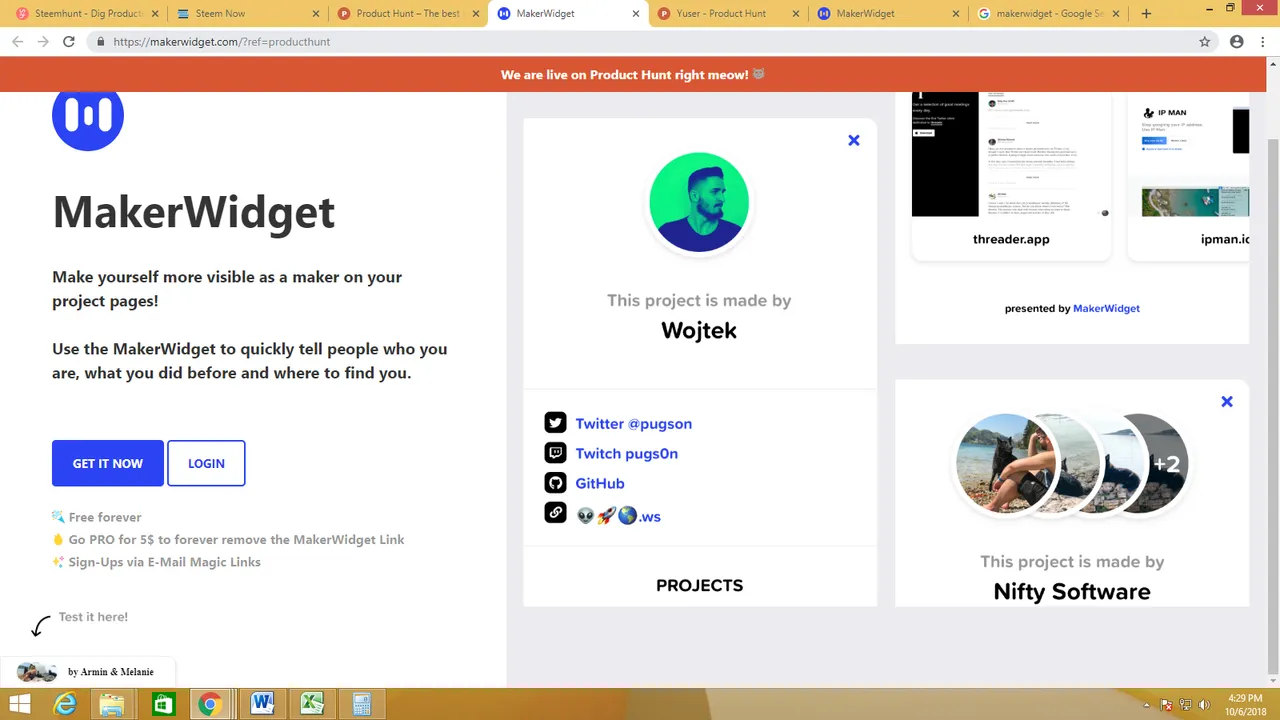The image size is (1280, 720).
Task: Show hidden system tray icons
Action: [1148, 704]
